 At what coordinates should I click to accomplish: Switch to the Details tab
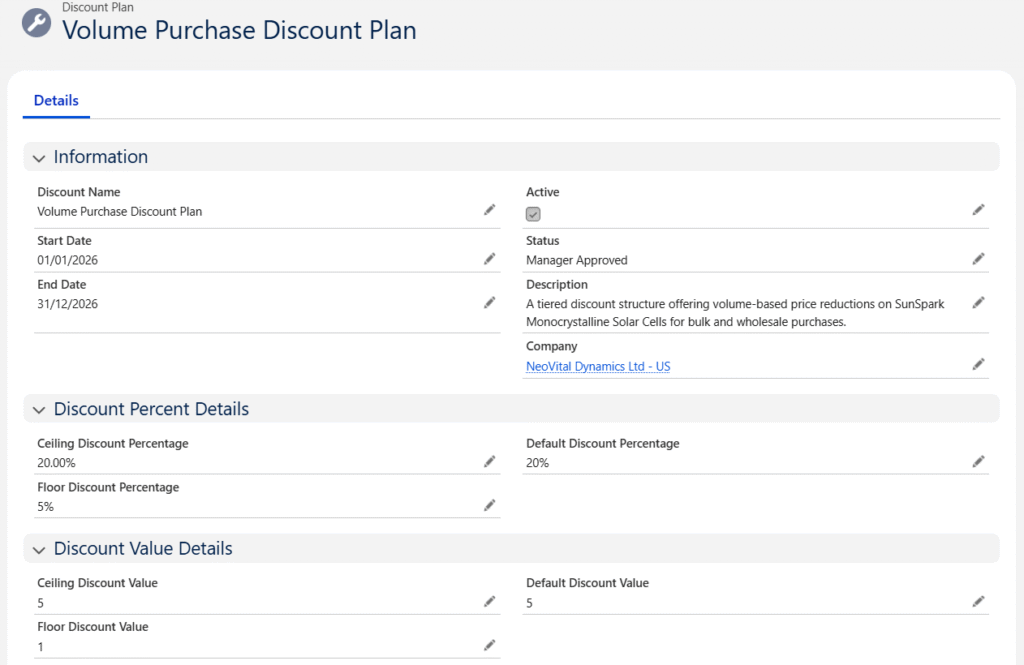coord(56,101)
